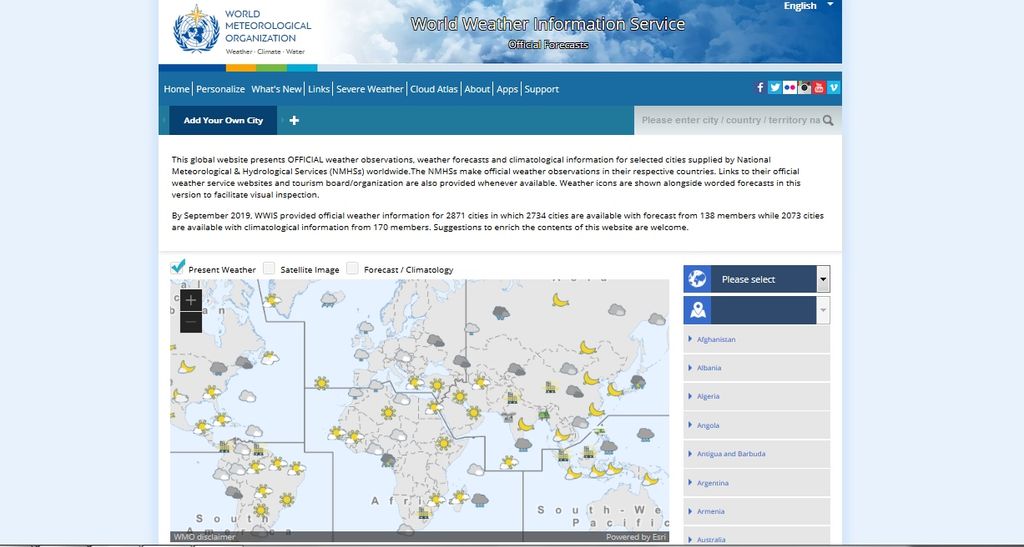1024x547 pixels.
Task: Zoom in the weather map
Action: 191,300
